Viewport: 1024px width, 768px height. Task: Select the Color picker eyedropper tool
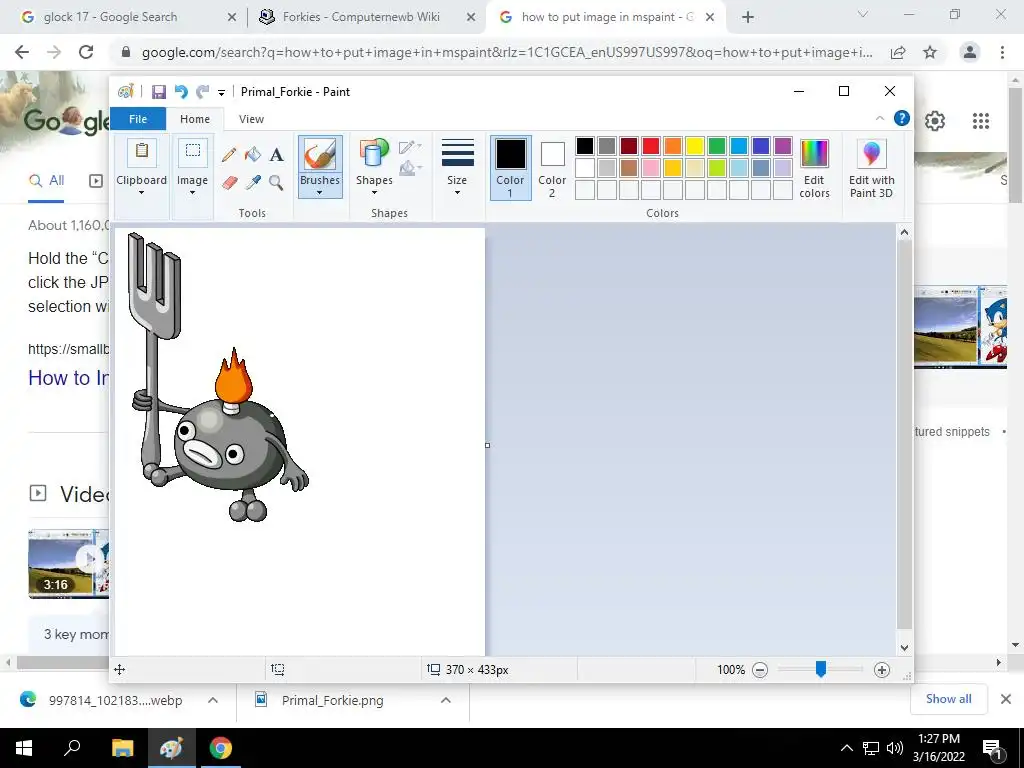tap(253, 182)
